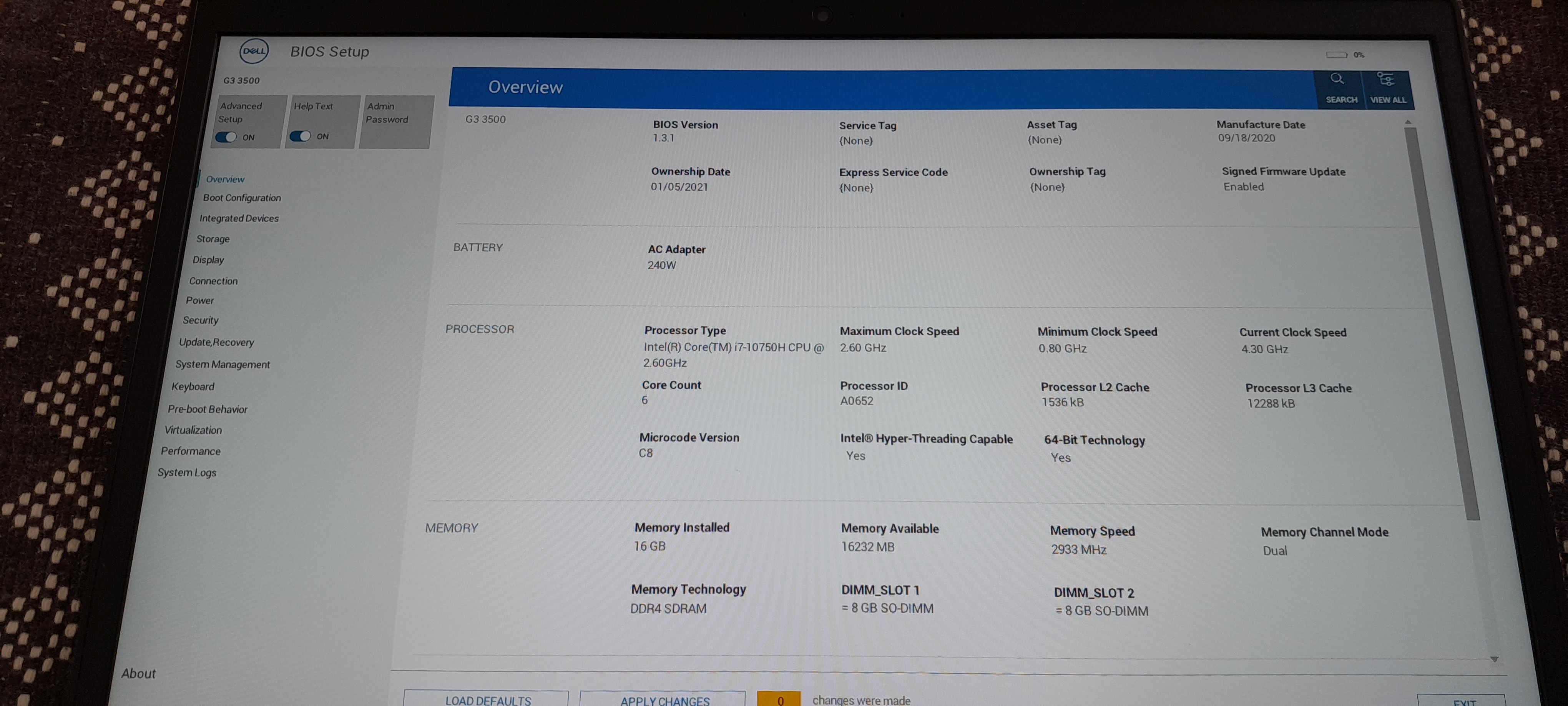Toggle the Advanced Setup switch
The width and height of the screenshot is (1568, 706).
point(226,137)
